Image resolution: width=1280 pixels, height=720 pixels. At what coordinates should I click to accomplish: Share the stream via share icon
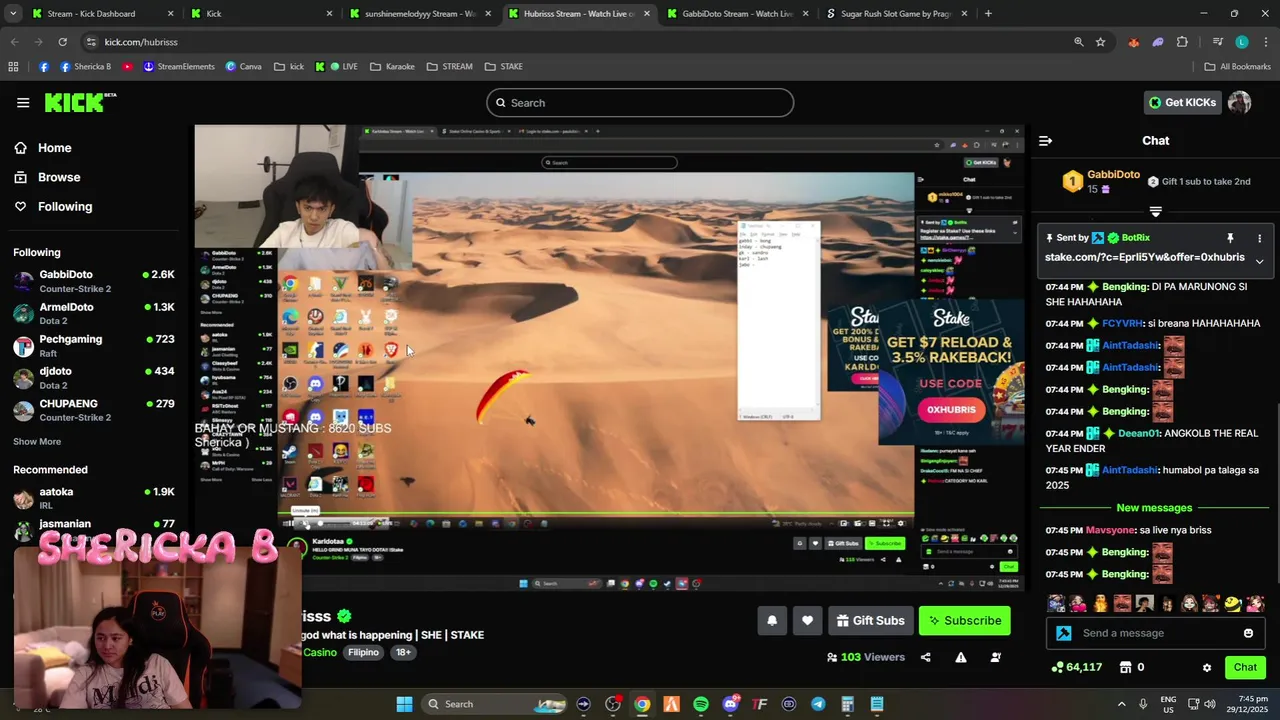(925, 657)
